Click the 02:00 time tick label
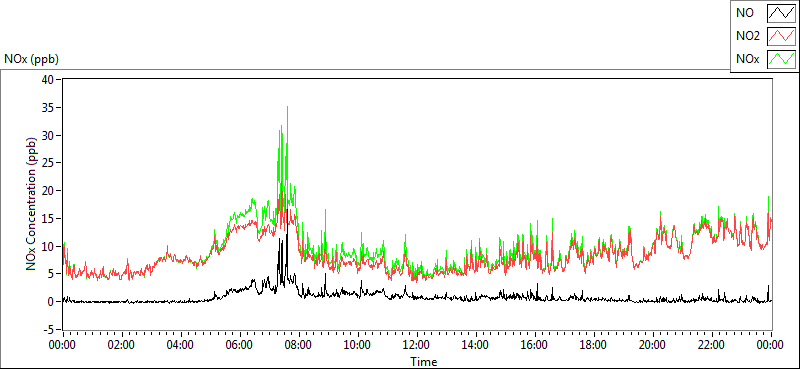The width and height of the screenshot is (800, 369). click(121, 345)
